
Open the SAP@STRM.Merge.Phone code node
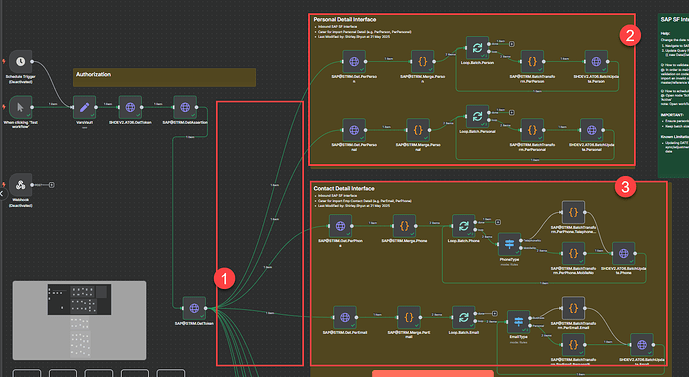404,226
